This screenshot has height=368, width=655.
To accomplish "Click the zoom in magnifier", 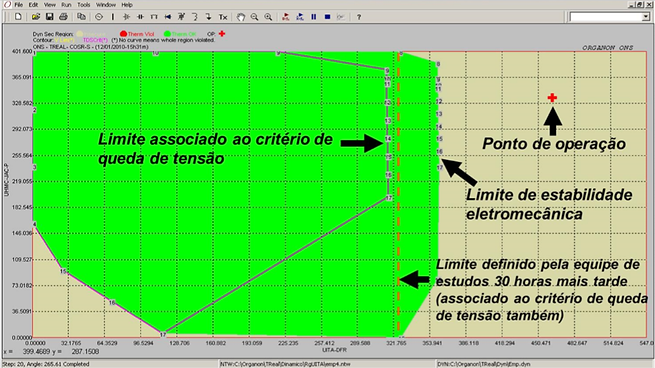I will click(x=268, y=17).
